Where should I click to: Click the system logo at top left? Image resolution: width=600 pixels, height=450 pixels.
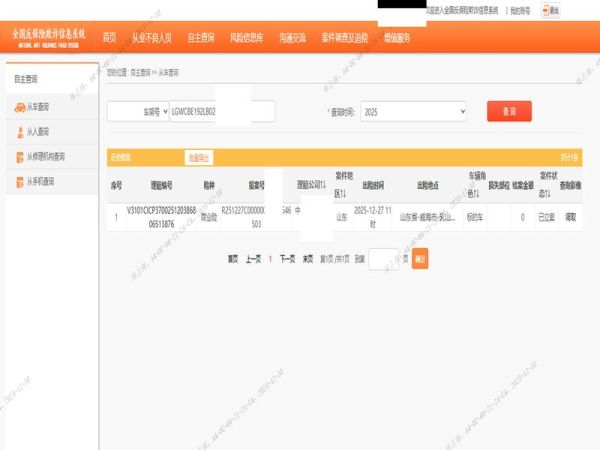[48, 37]
